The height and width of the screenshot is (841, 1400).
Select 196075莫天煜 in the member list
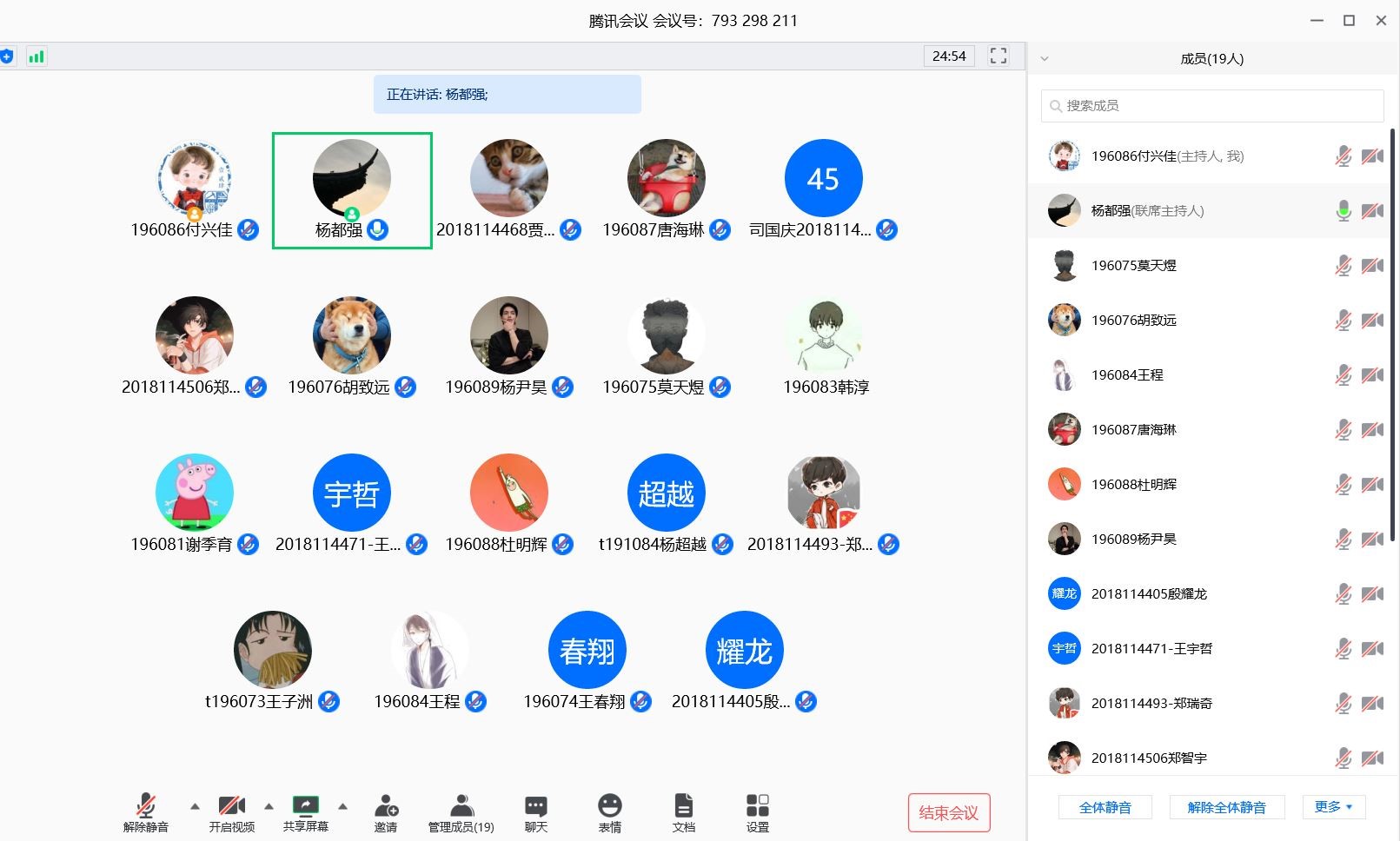click(1133, 265)
